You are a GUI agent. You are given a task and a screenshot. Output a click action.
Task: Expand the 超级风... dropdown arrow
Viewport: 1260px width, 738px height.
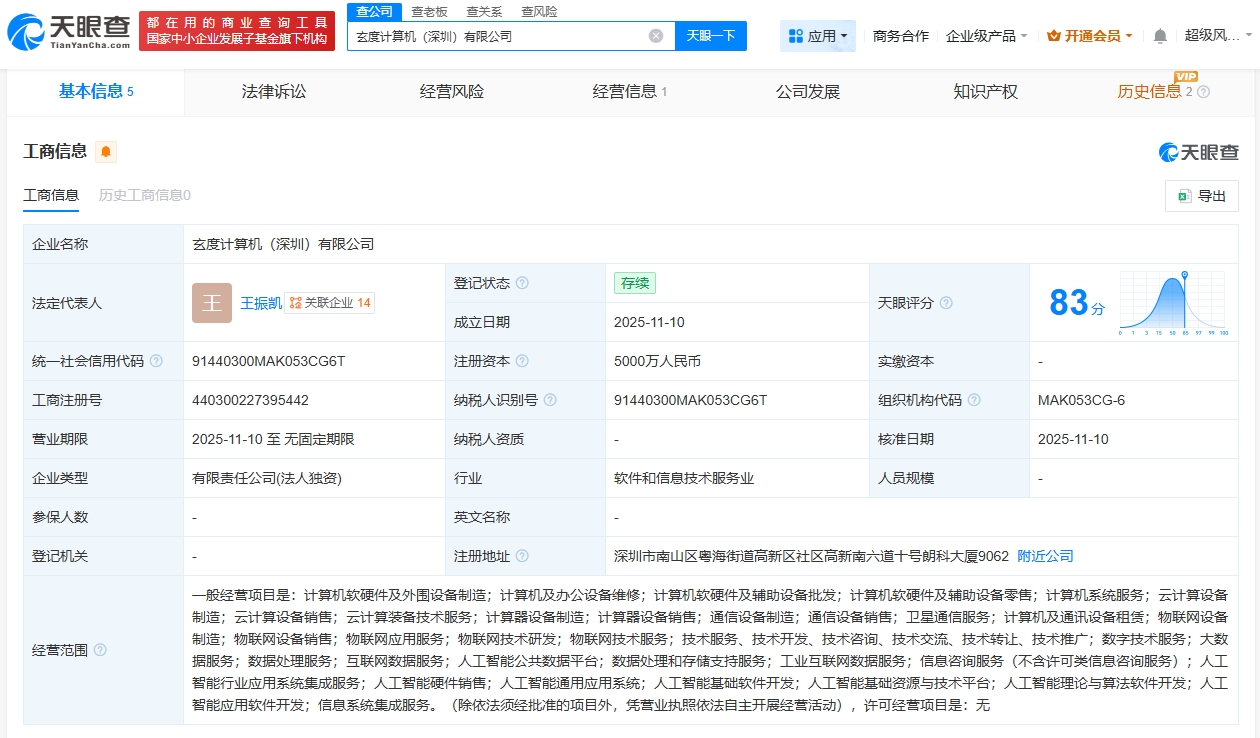pyautogui.click(x=1248, y=36)
